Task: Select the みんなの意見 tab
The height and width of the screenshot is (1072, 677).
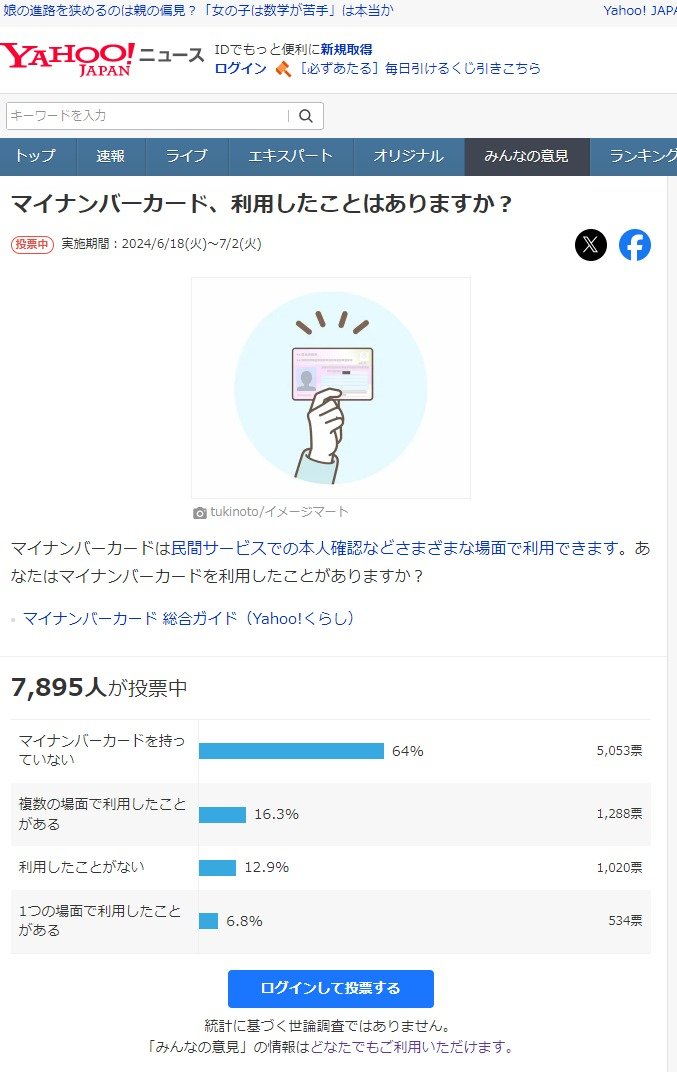Action: tap(527, 157)
